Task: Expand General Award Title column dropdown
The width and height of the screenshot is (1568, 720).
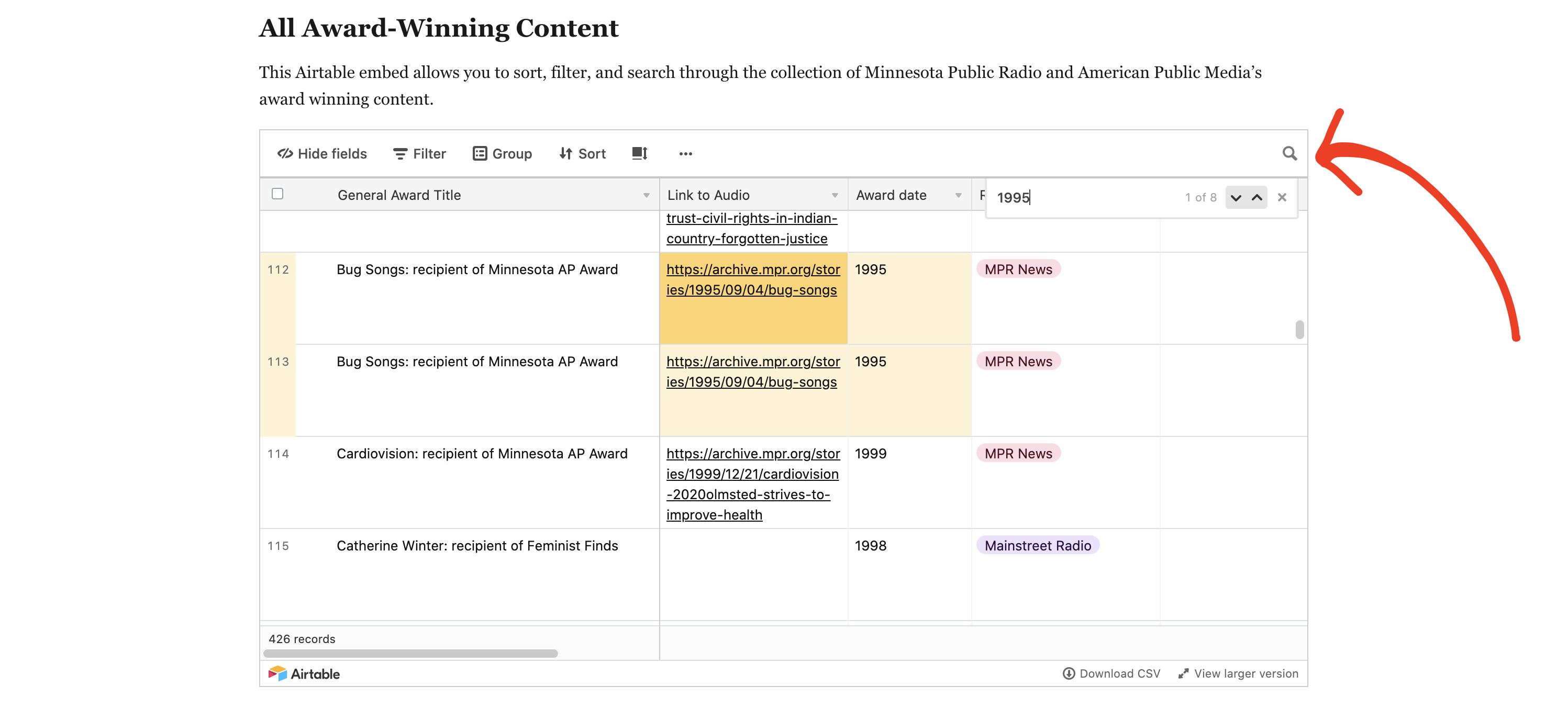Action: (647, 195)
